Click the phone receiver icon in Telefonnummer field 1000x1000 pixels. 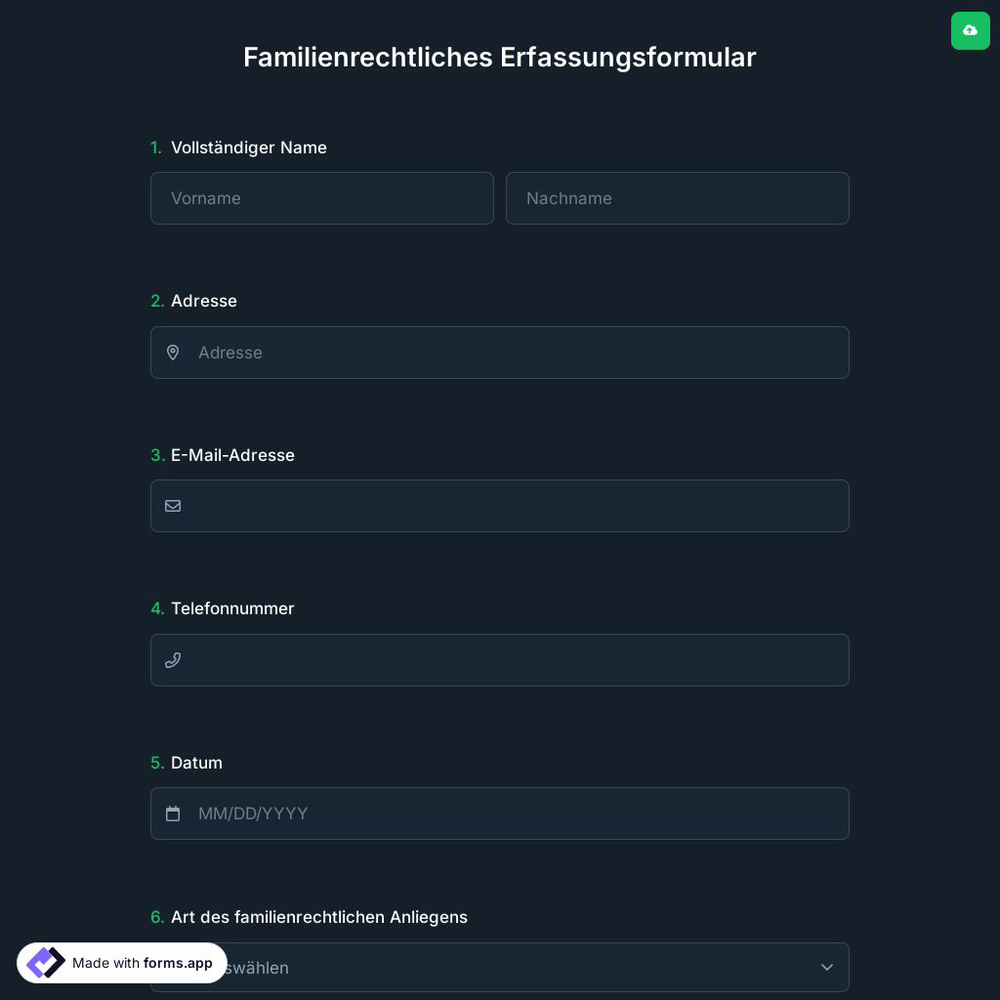pyautogui.click(x=173, y=660)
